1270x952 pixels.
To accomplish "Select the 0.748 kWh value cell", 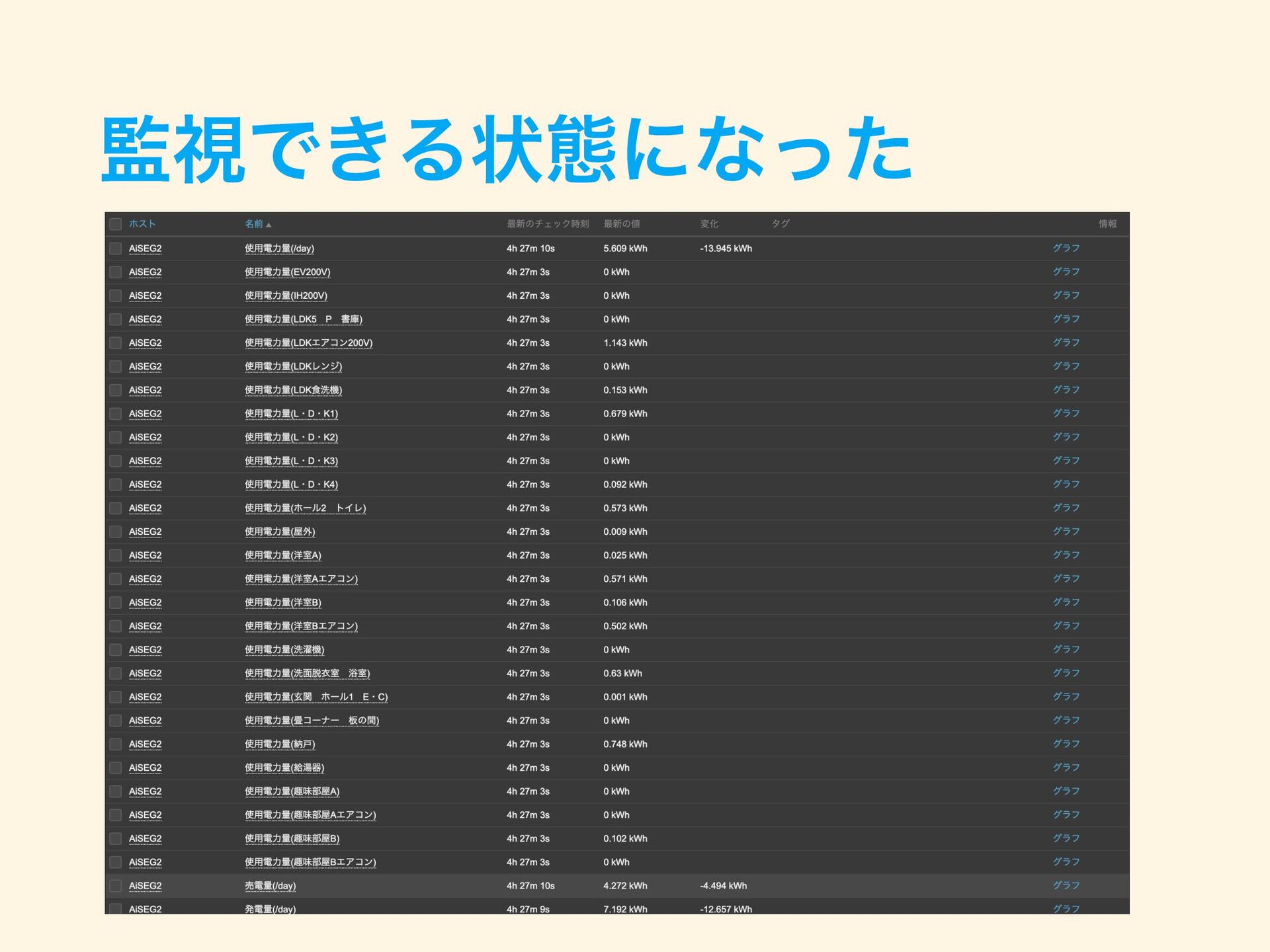I will pos(625,744).
